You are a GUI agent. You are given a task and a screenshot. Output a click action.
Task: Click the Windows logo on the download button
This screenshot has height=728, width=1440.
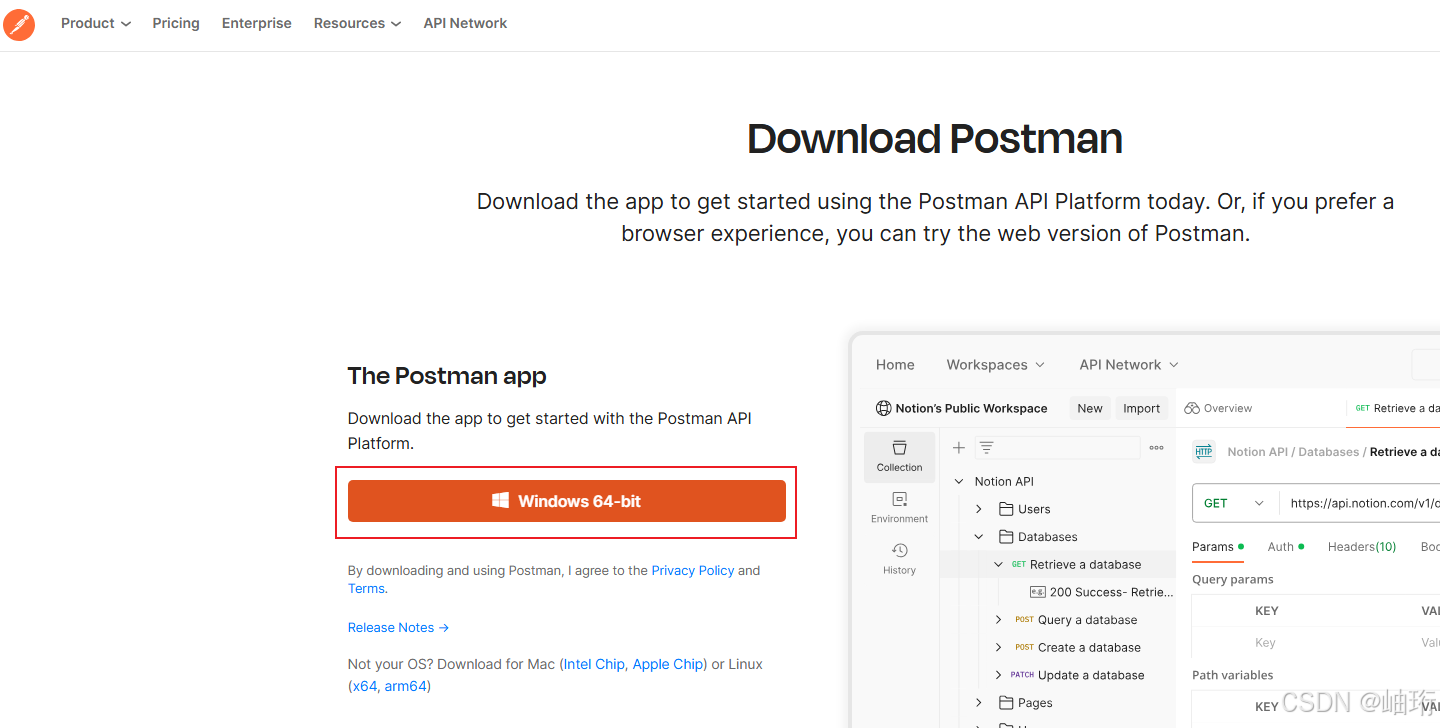click(501, 500)
